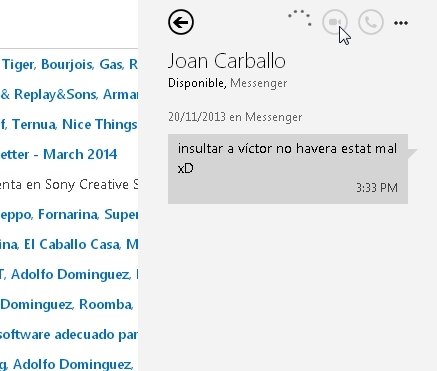Click the 3:33 PM message timestamp
This screenshot has width=437, height=371.
[377, 188]
